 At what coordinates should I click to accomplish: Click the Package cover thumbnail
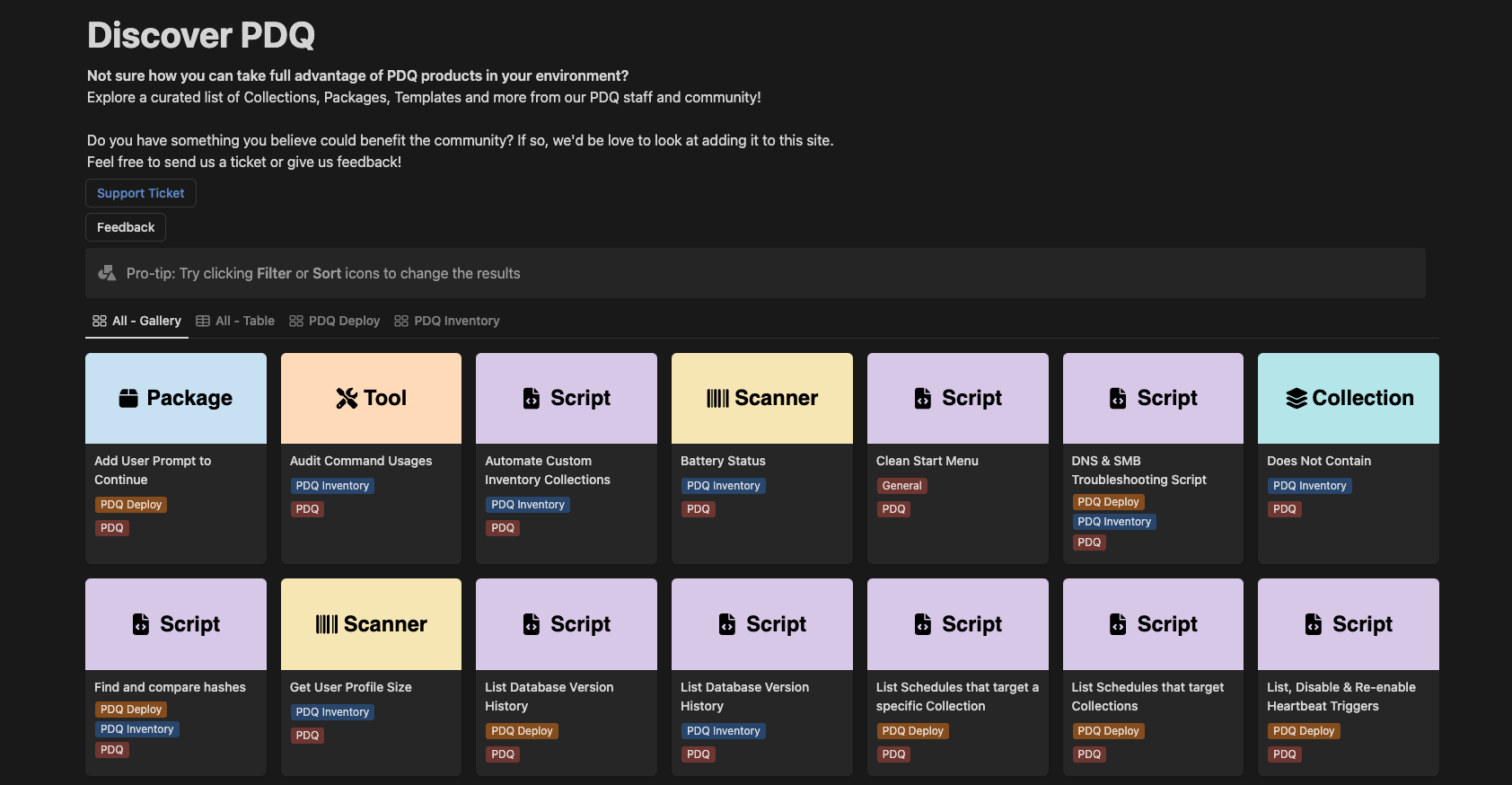[176, 398]
